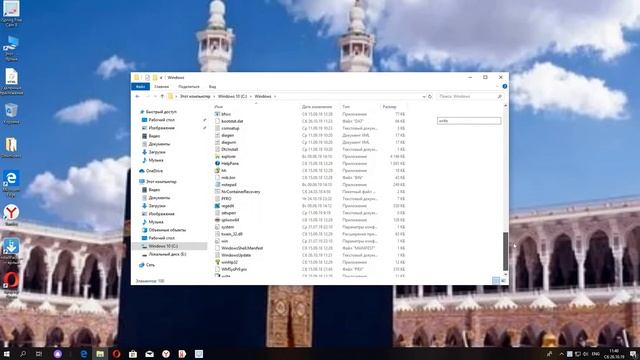Switch to details view layout button
The height and width of the screenshot is (360, 640).
click(x=496, y=280)
